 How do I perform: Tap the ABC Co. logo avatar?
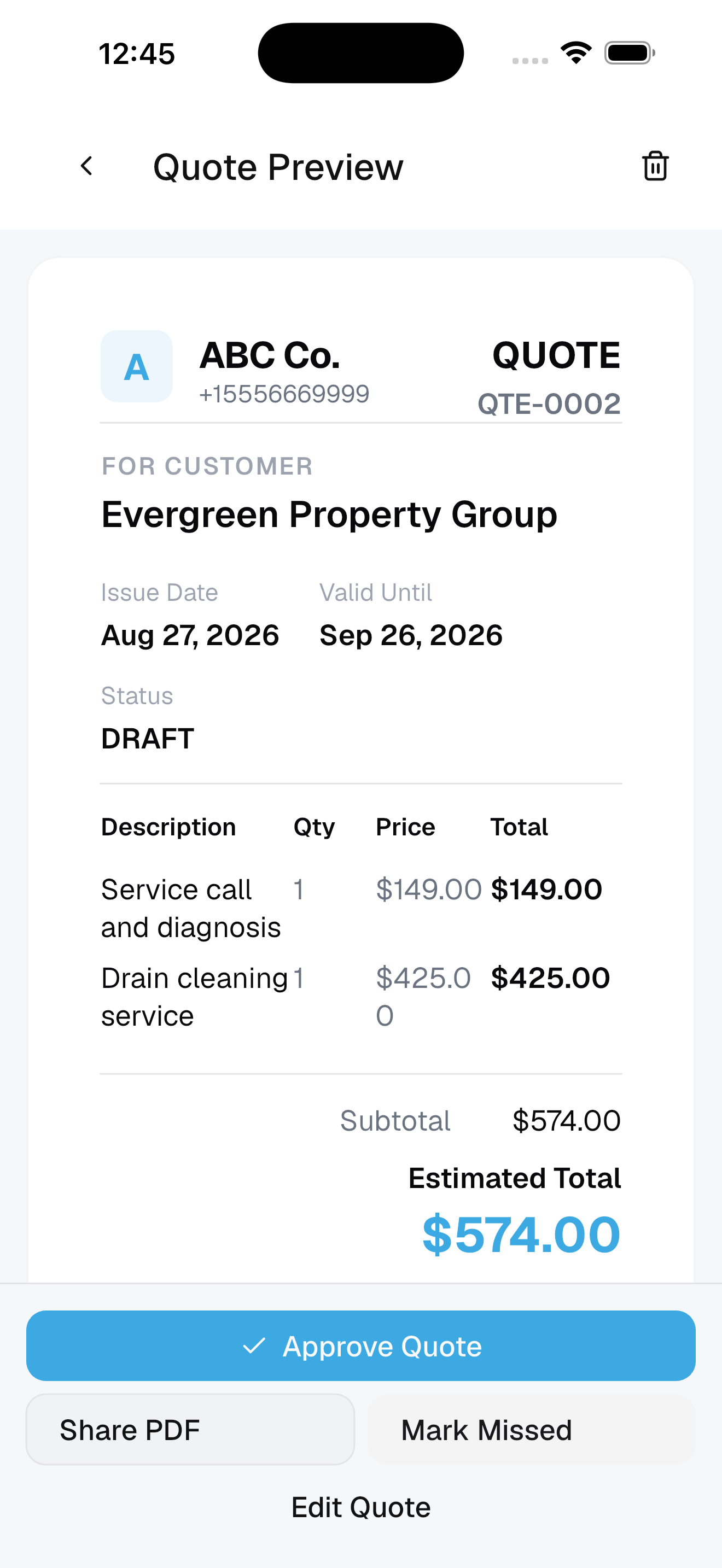coord(136,366)
